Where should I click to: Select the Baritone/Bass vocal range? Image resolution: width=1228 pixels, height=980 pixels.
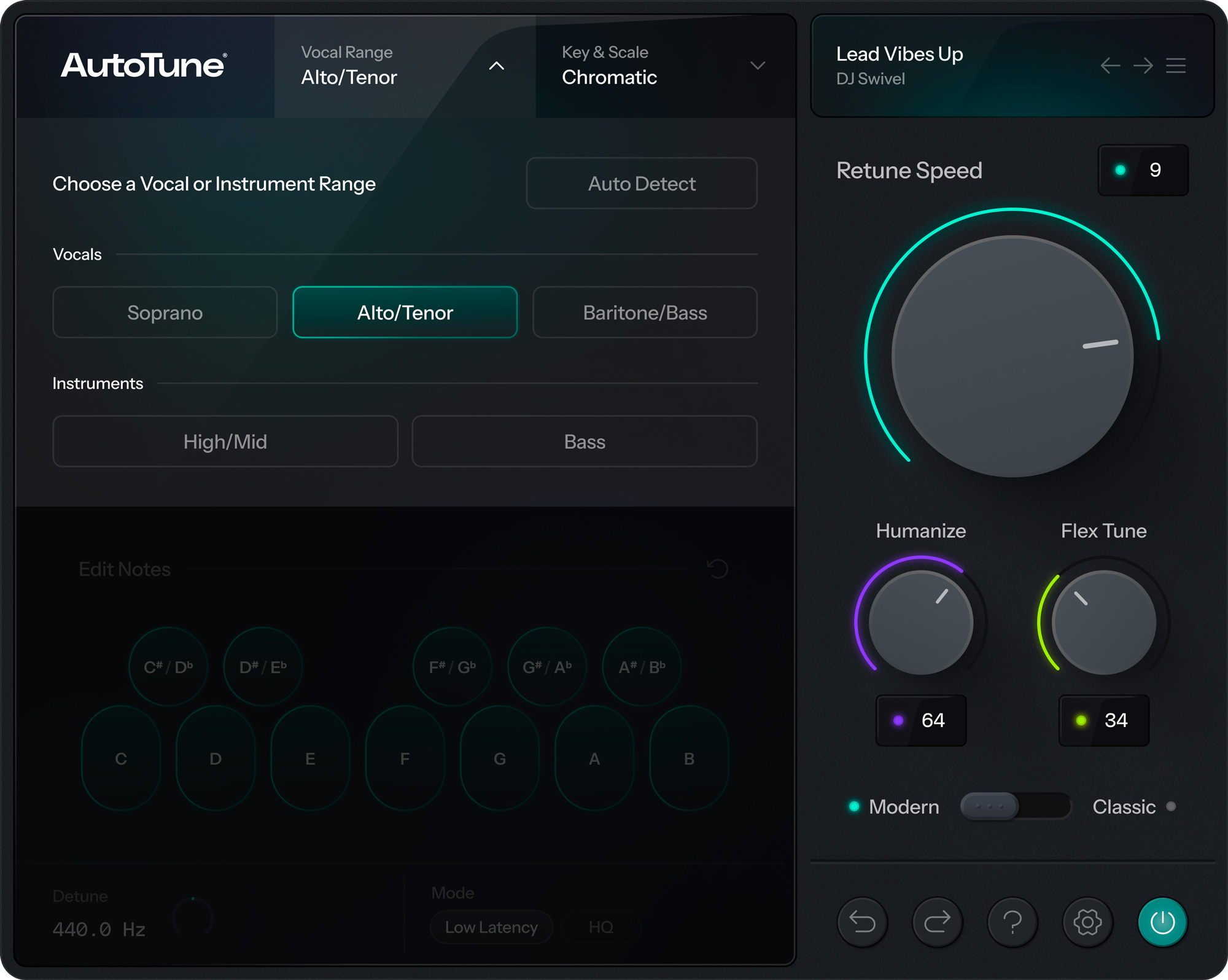[x=645, y=313]
